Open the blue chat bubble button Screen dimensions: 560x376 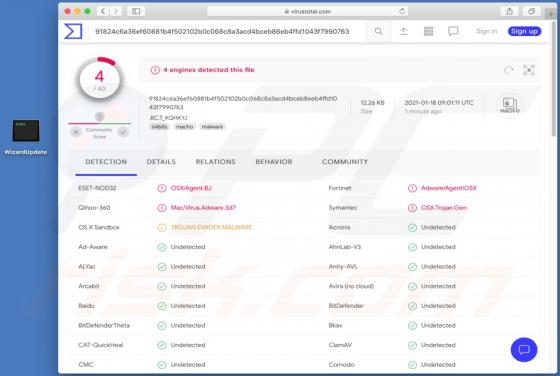pos(524,350)
